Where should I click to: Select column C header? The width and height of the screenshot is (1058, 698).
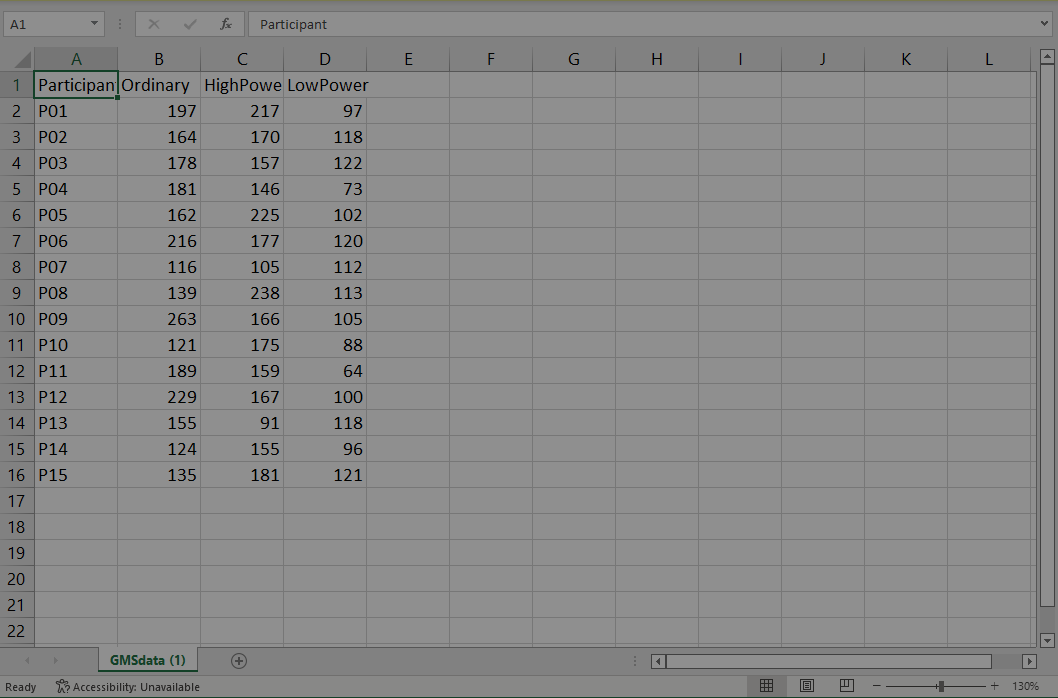242,59
